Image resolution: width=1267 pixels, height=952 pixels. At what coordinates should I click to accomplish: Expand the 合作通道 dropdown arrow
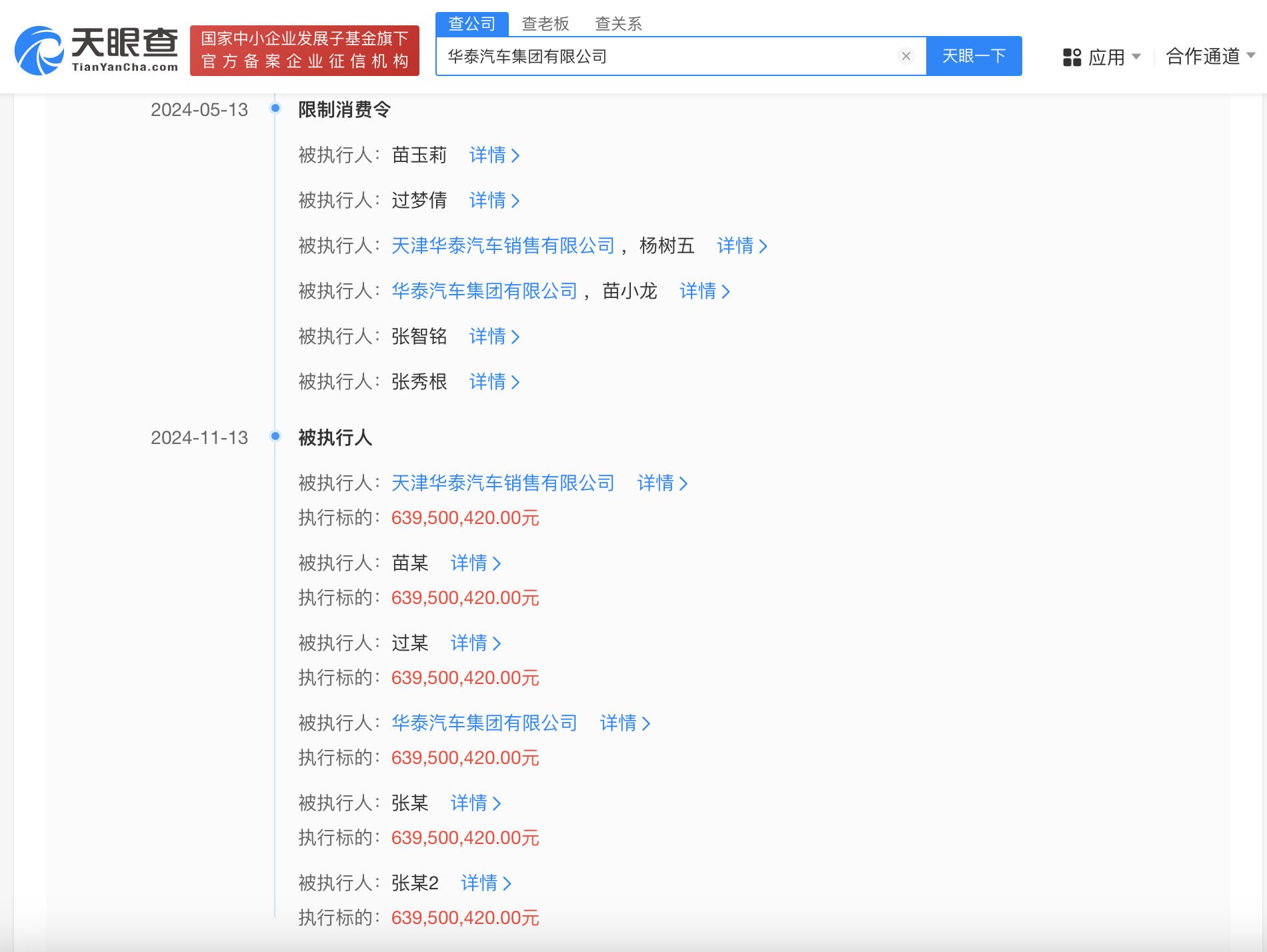(x=1250, y=55)
